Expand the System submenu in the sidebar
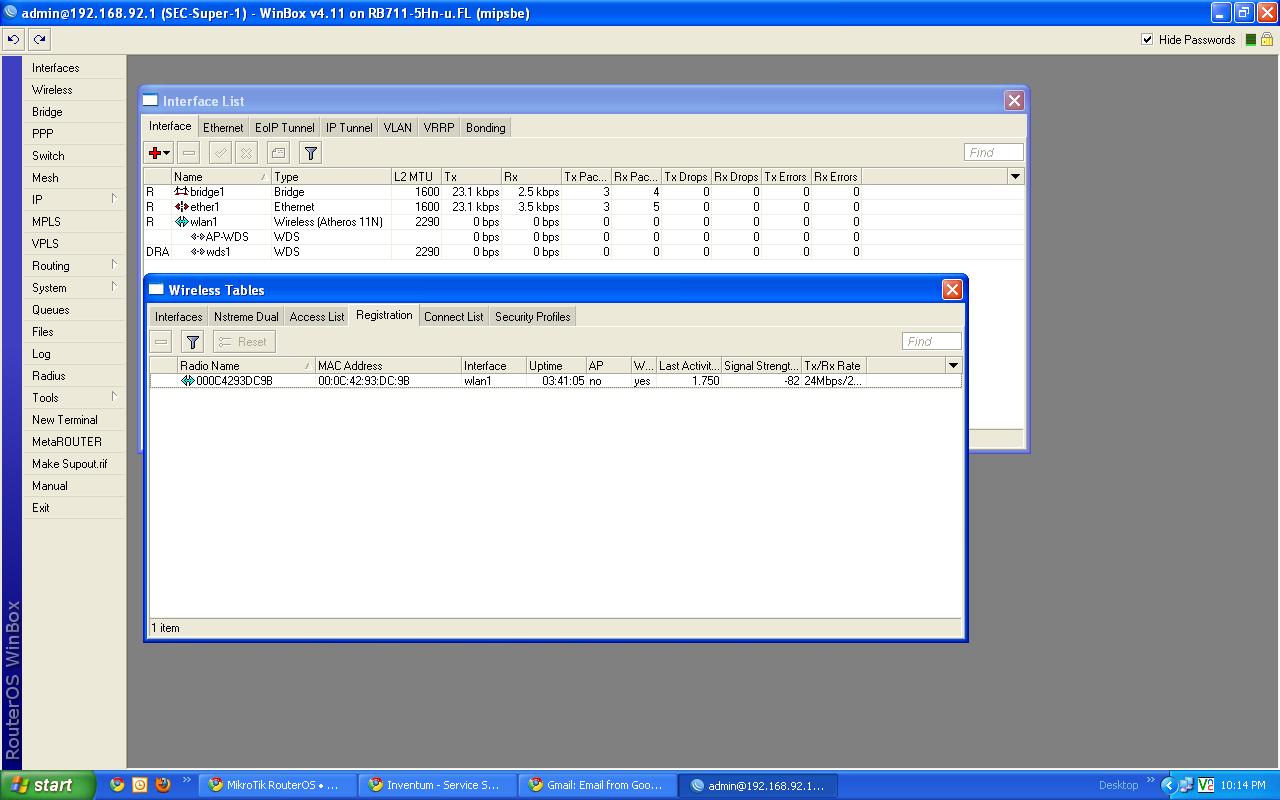This screenshot has width=1280, height=800. tap(75, 287)
